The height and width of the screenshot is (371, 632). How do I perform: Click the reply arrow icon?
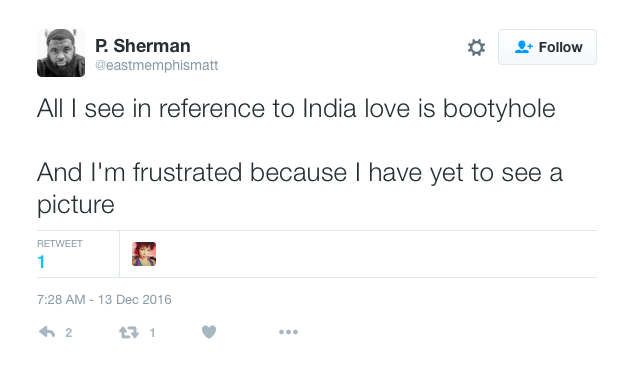coord(47,332)
